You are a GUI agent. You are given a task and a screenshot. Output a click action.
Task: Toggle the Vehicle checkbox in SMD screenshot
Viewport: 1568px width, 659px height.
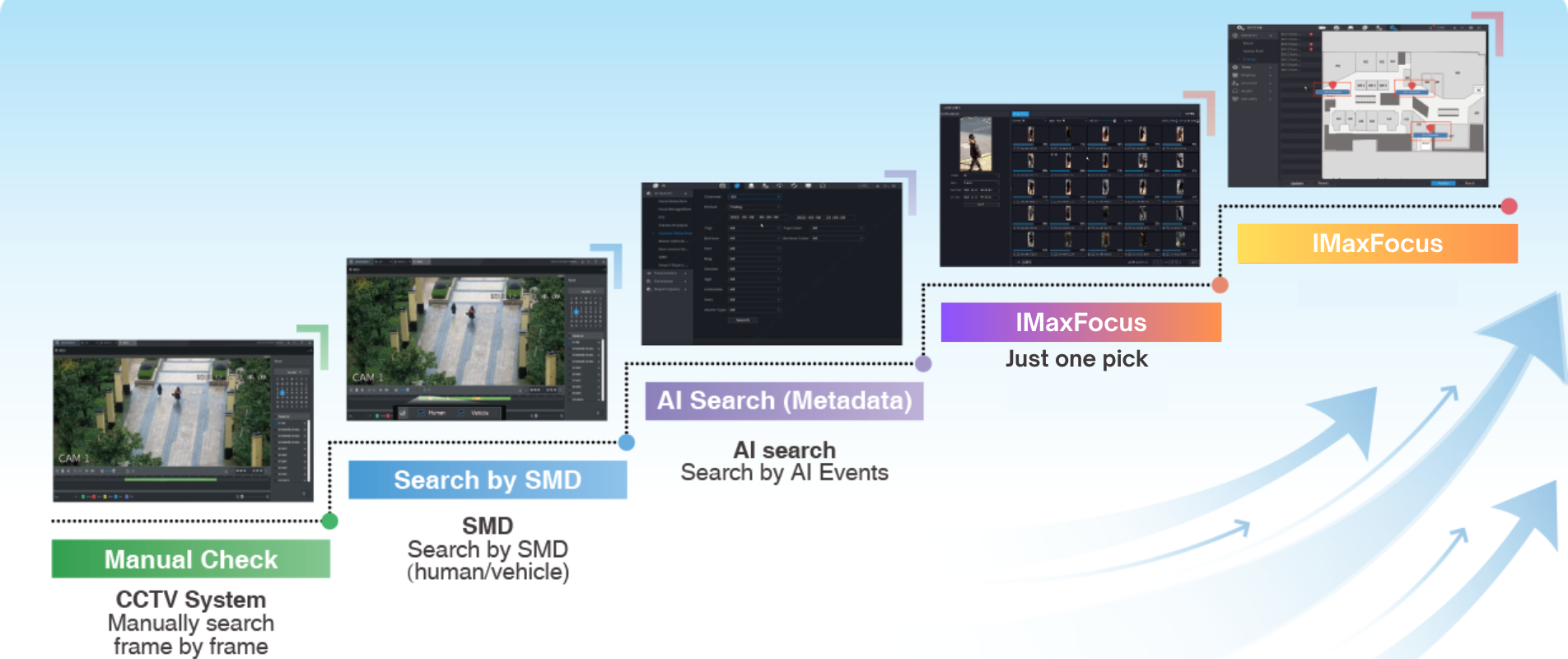click(461, 413)
